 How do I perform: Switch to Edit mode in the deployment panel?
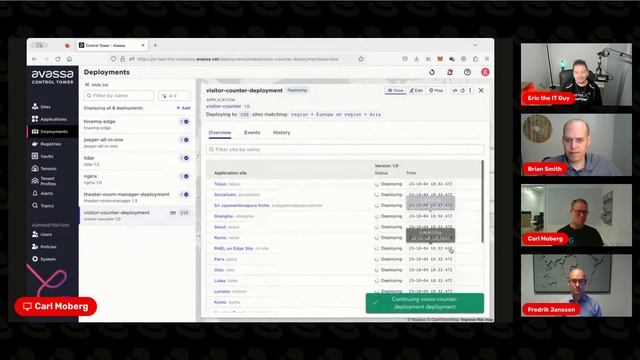416,91
